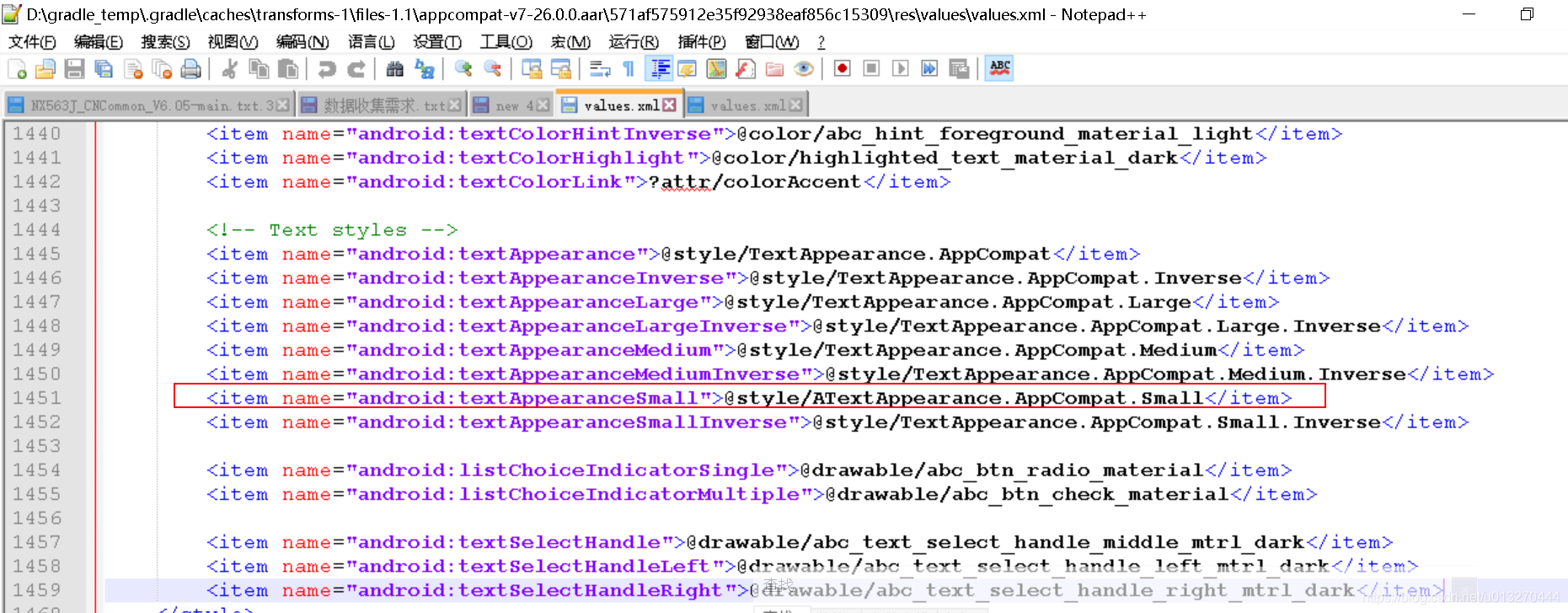Open the ? help menu
This screenshot has height=613, width=1568.
[x=821, y=42]
